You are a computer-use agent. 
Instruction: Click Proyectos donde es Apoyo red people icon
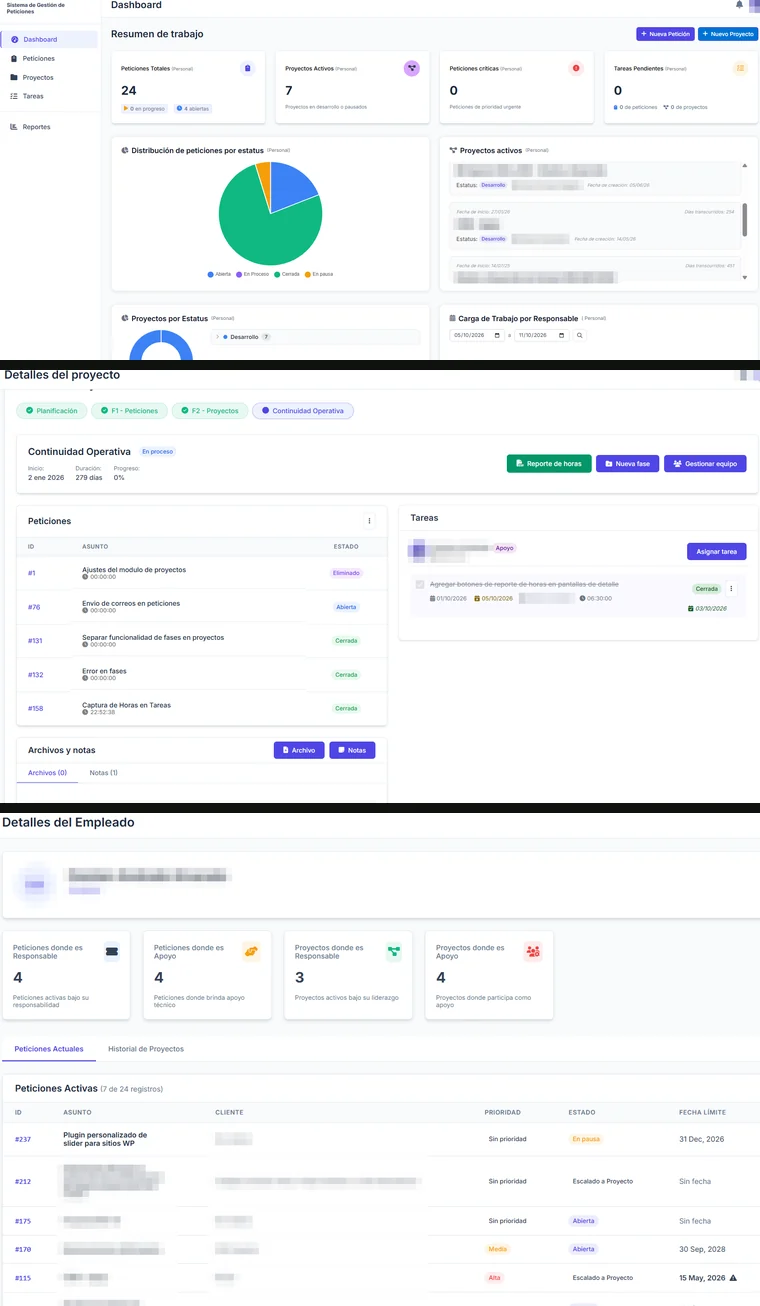coord(533,953)
